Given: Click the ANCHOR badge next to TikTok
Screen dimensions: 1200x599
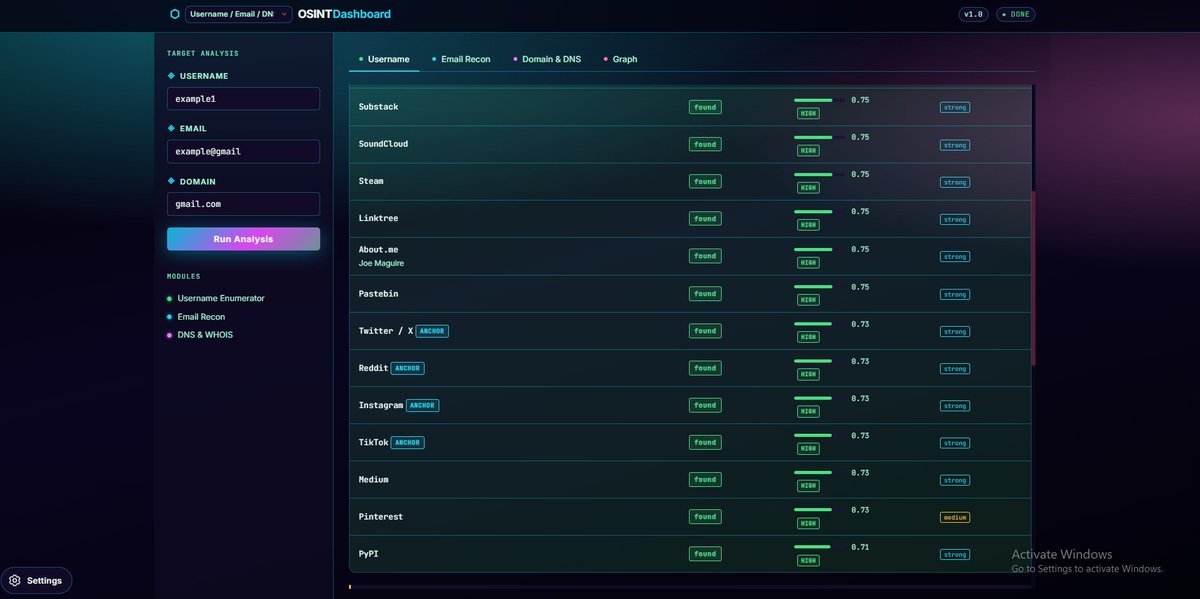Looking at the screenshot, I should tap(408, 442).
